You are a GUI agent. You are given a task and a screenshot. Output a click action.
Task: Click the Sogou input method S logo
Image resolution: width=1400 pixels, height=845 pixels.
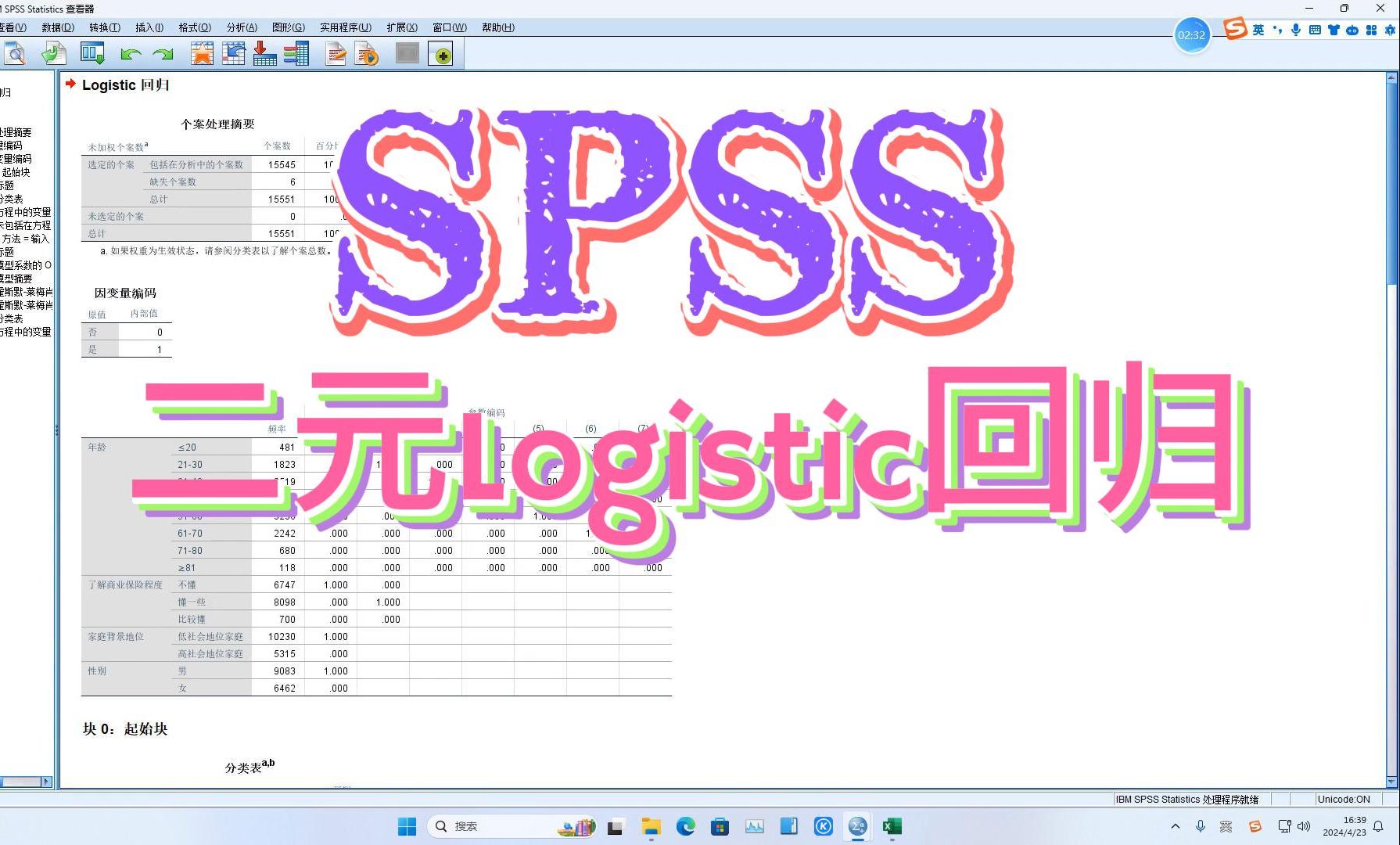click(1235, 29)
